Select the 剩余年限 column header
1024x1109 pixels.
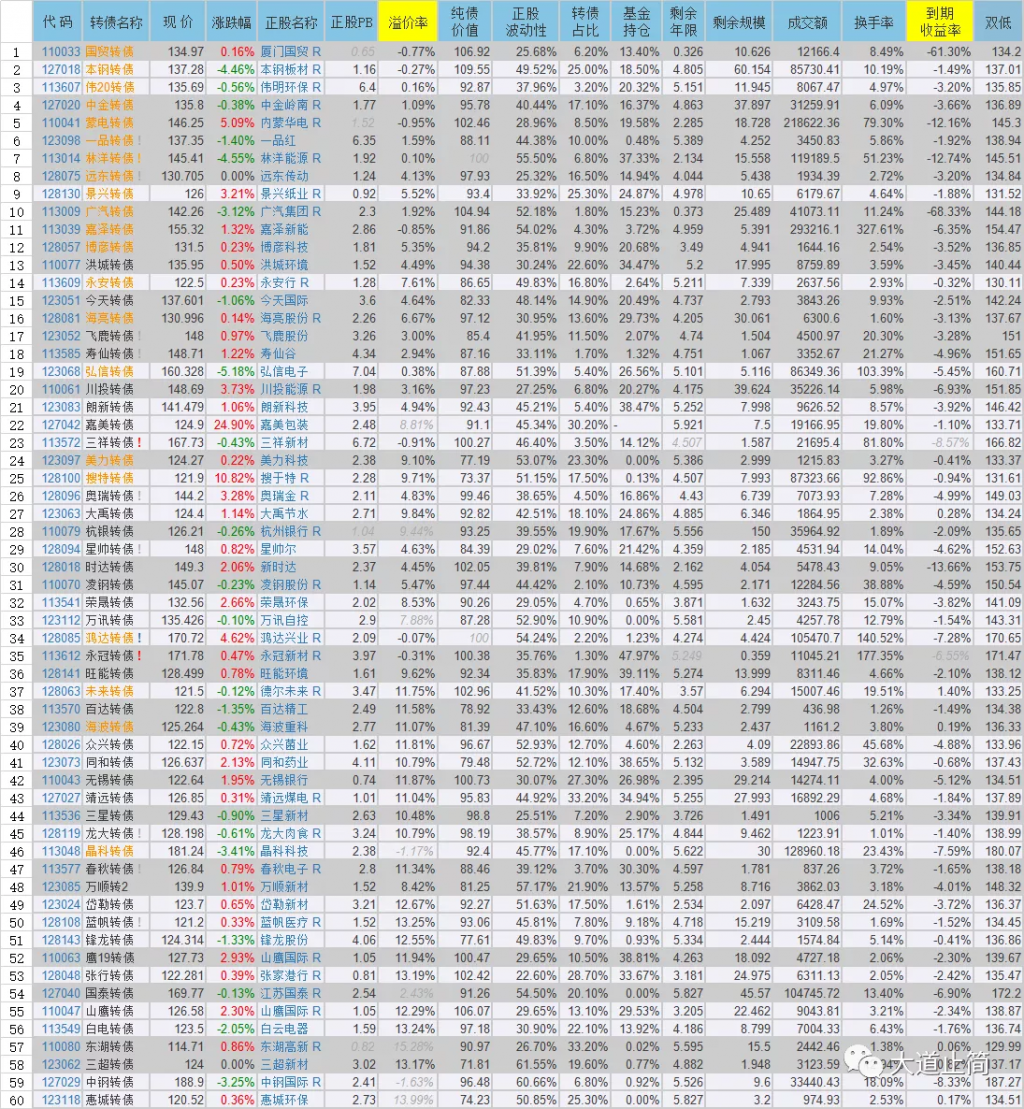click(683, 22)
